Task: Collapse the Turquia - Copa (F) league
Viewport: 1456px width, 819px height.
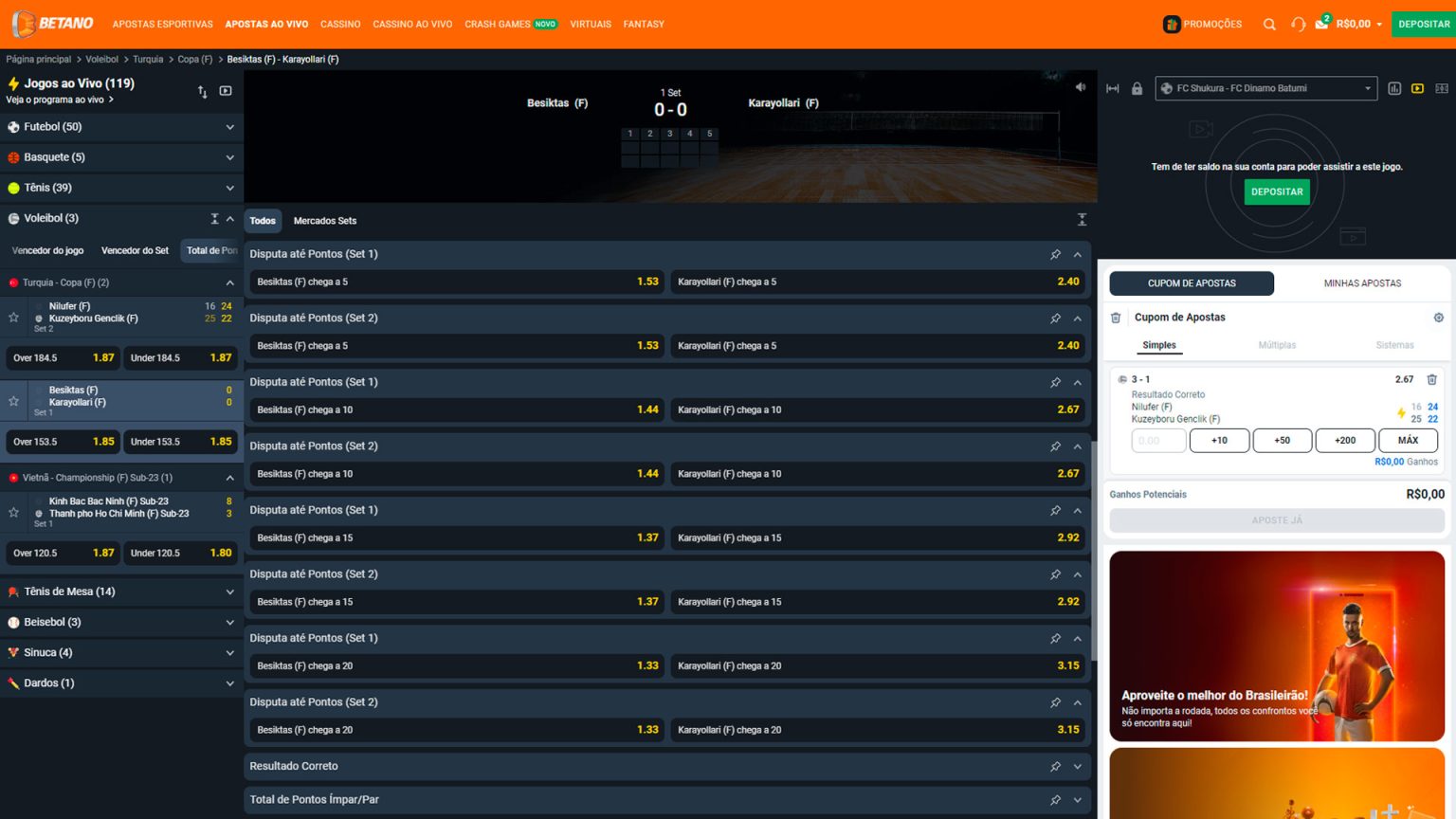Action: 229,282
